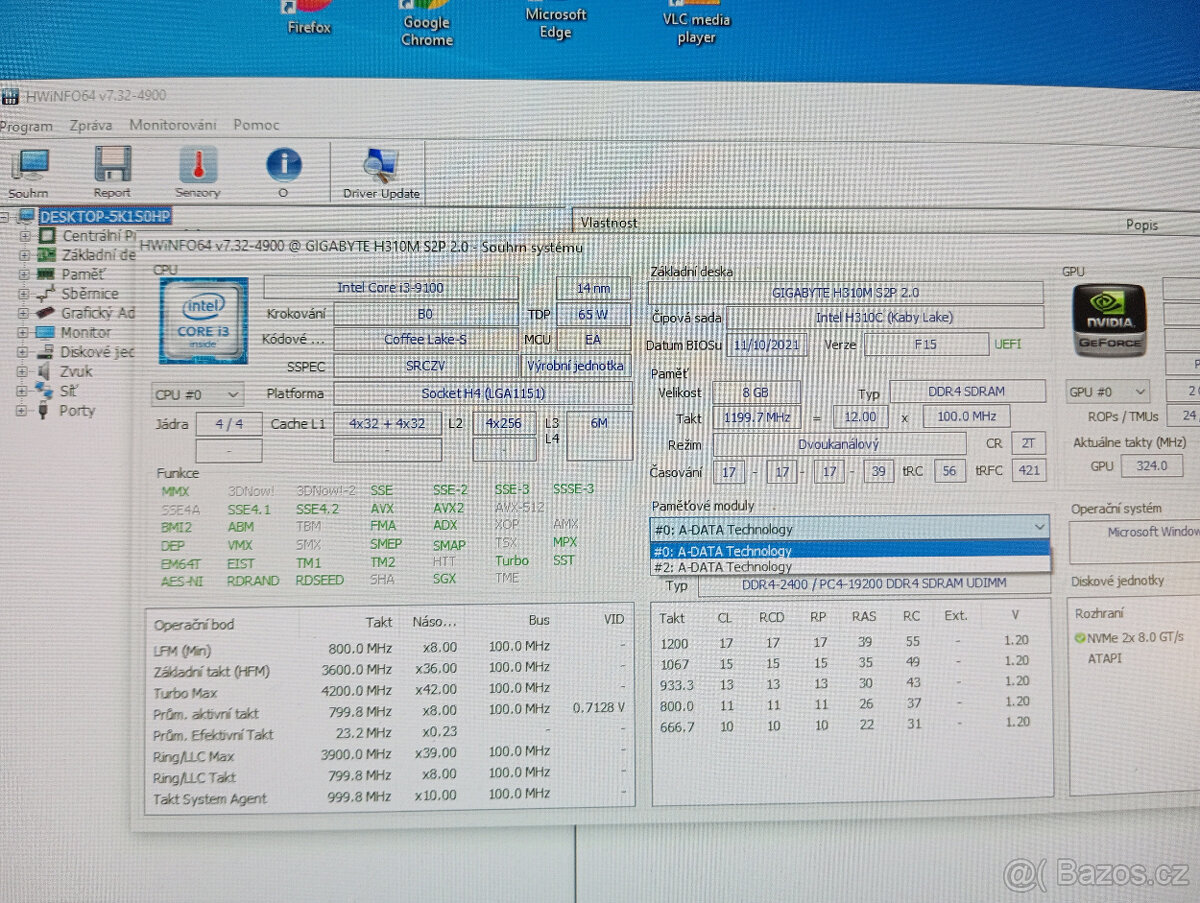Click the green NVMe status check icon
Viewport: 1200px width, 903px height.
1080,637
